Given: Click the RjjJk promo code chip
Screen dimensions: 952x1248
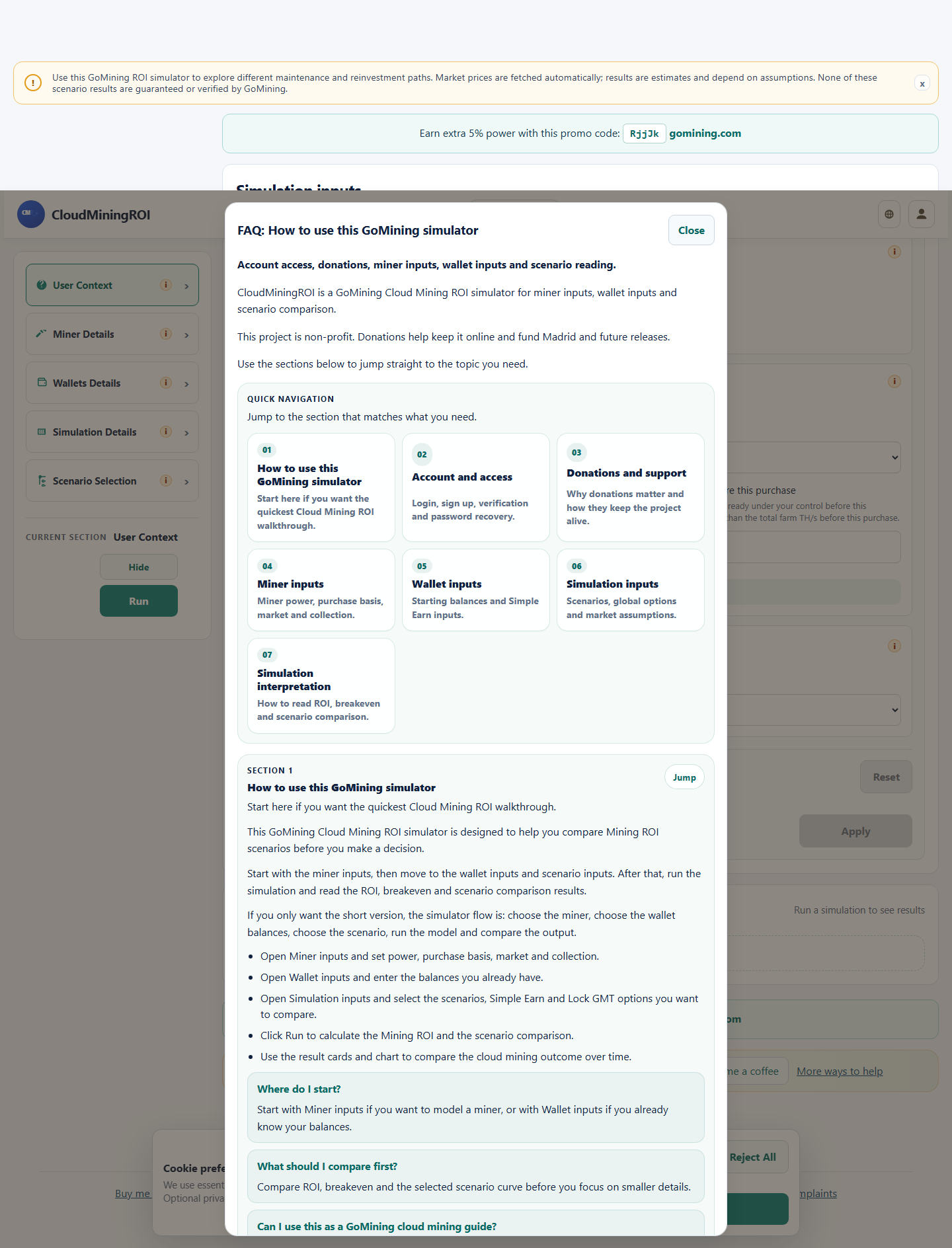Looking at the screenshot, I should [x=644, y=134].
